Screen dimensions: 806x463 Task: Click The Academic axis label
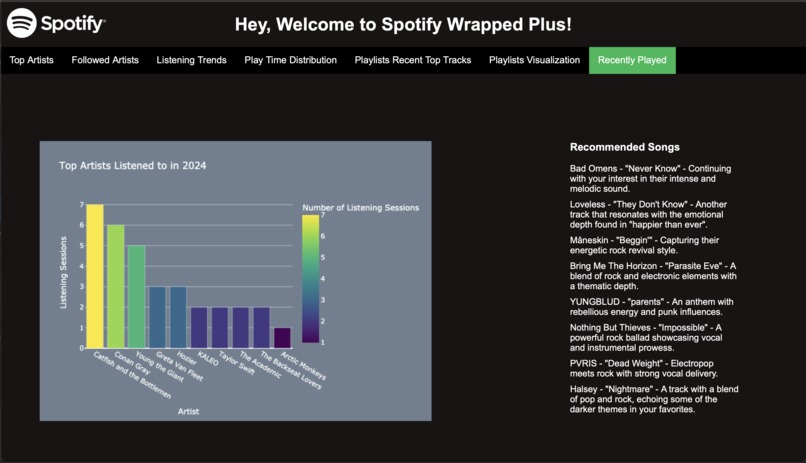click(260, 365)
